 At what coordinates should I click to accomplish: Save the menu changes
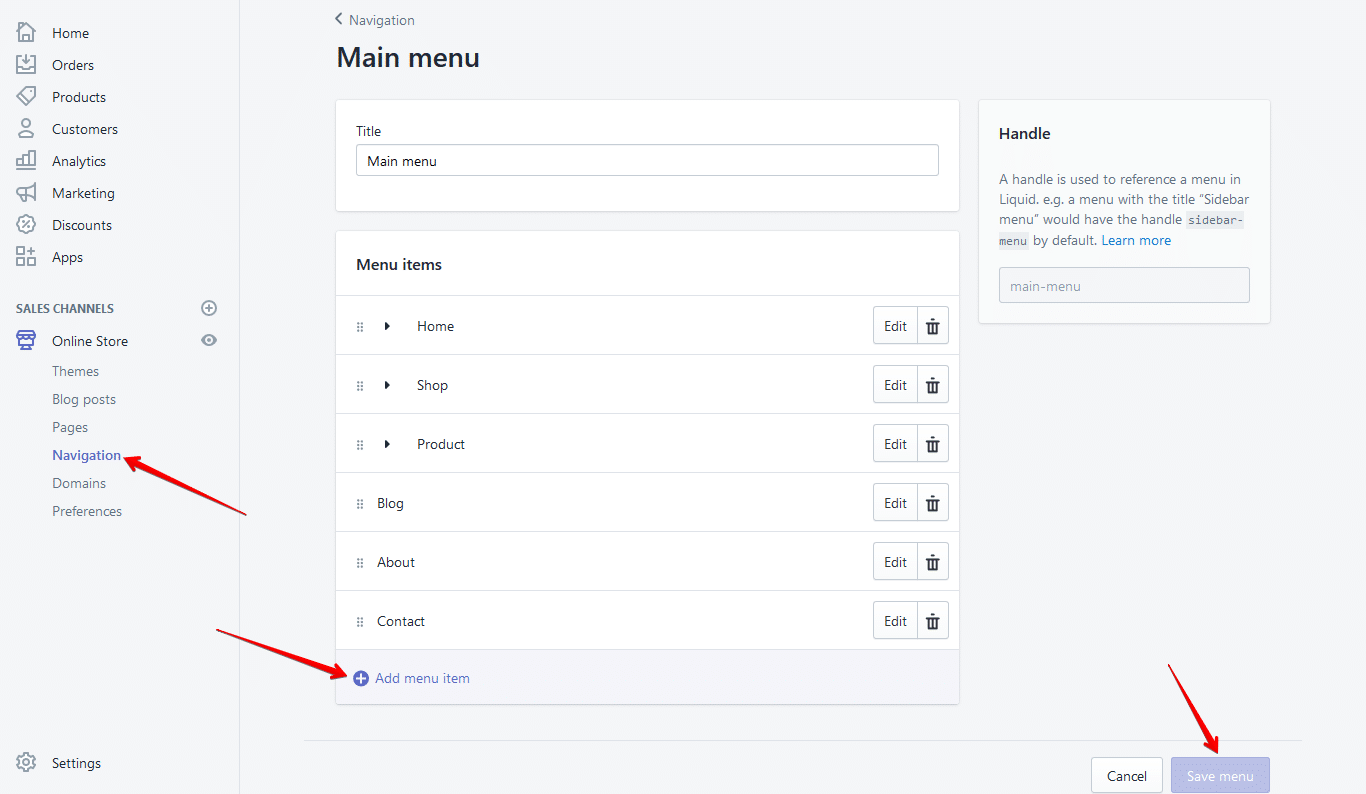(1219, 775)
